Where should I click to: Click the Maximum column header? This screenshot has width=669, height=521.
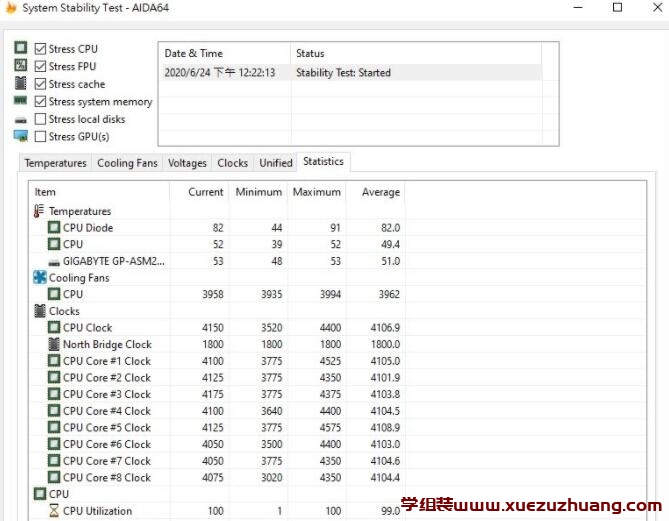coord(317,192)
